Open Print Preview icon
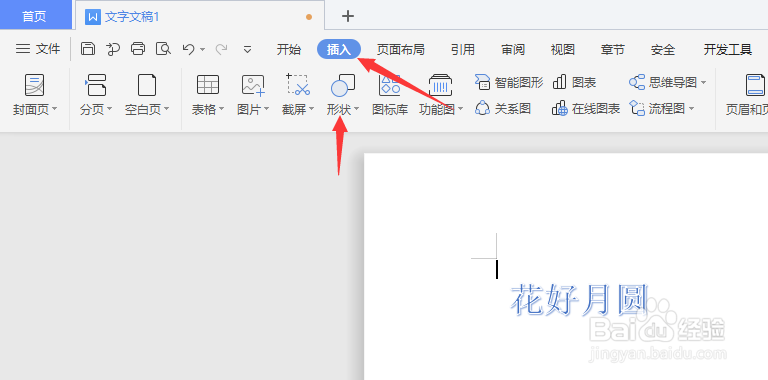Image resolution: width=768 pixels, height=380 pixels. point(163,48)
